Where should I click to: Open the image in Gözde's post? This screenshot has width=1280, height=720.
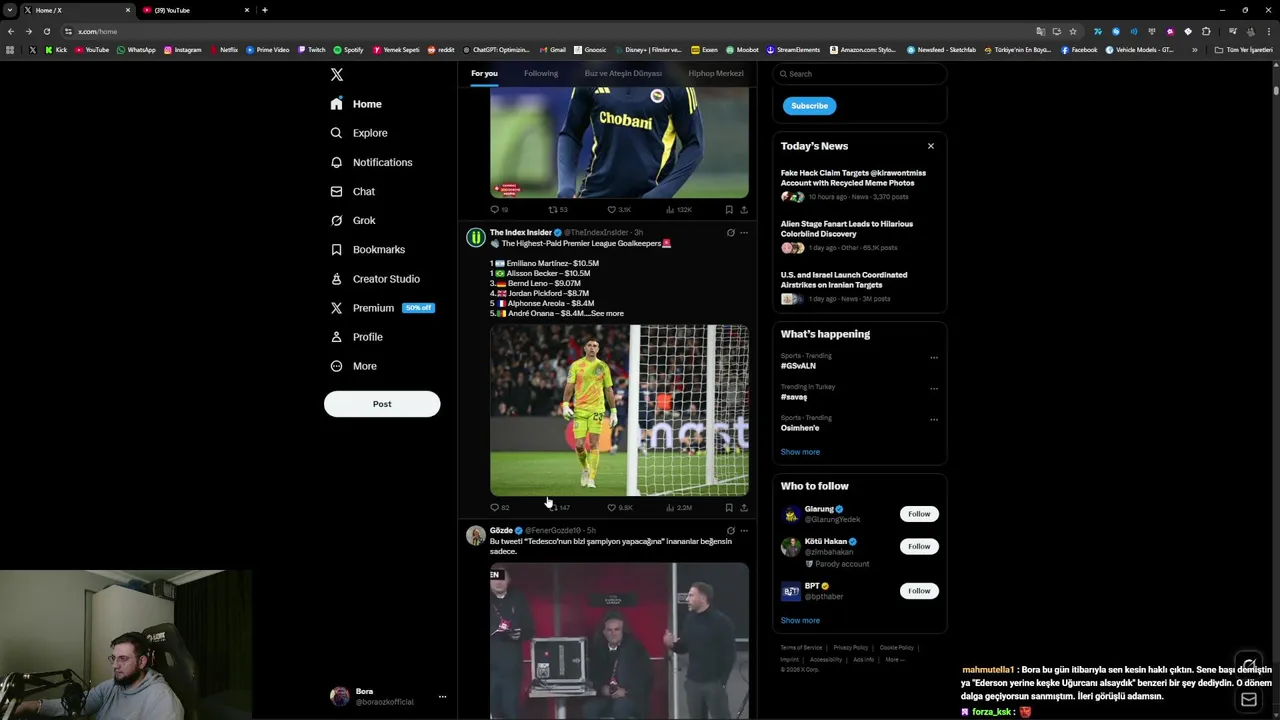(619, 640)
